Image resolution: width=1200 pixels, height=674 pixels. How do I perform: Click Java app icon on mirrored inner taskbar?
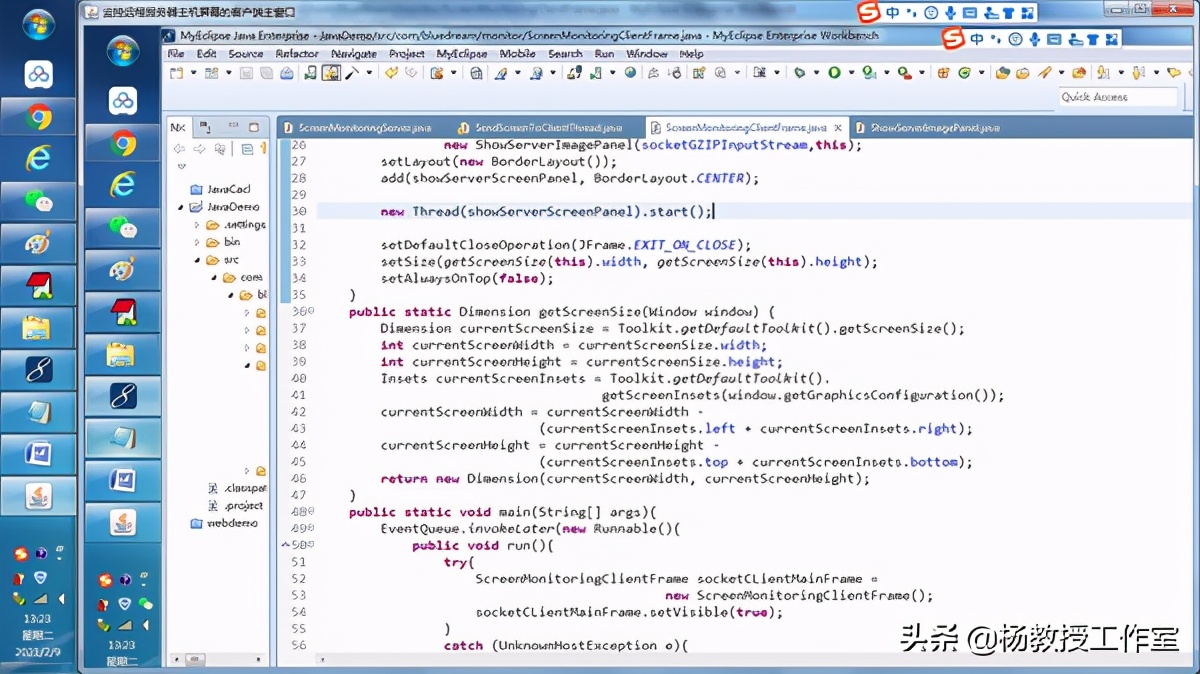124,520
